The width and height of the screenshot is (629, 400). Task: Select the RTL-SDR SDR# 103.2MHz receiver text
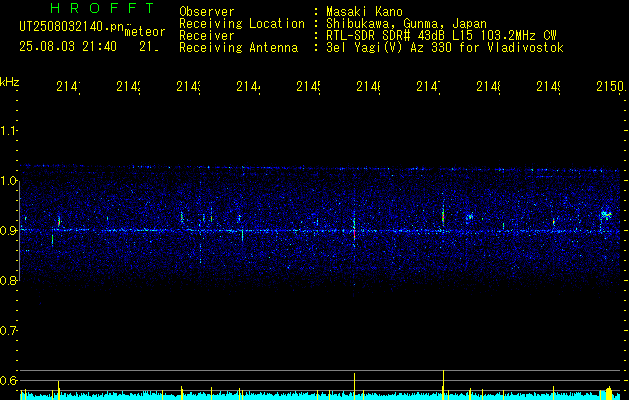(x=441, y=36)
